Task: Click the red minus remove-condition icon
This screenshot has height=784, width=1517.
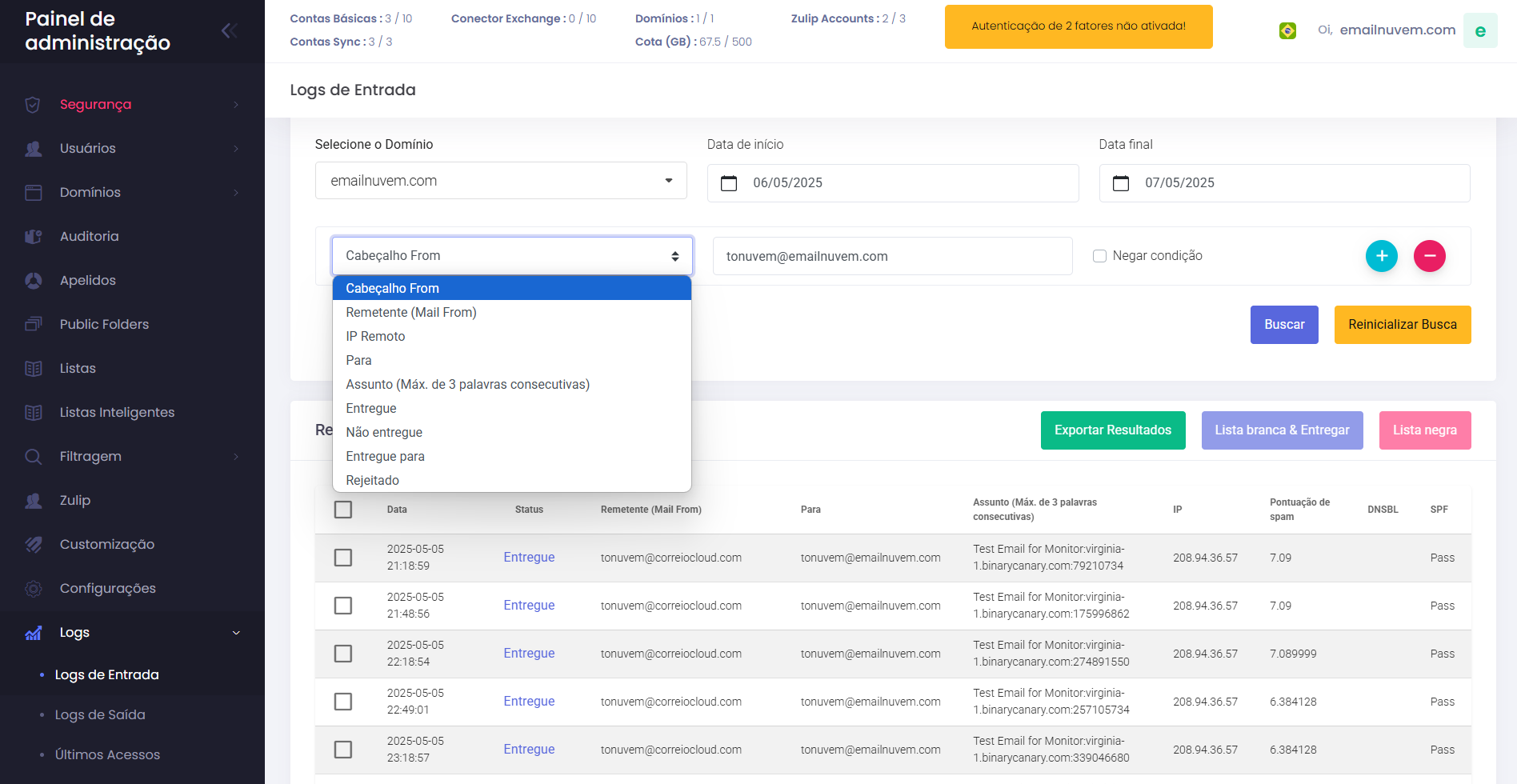Action: click(1429, 256)
